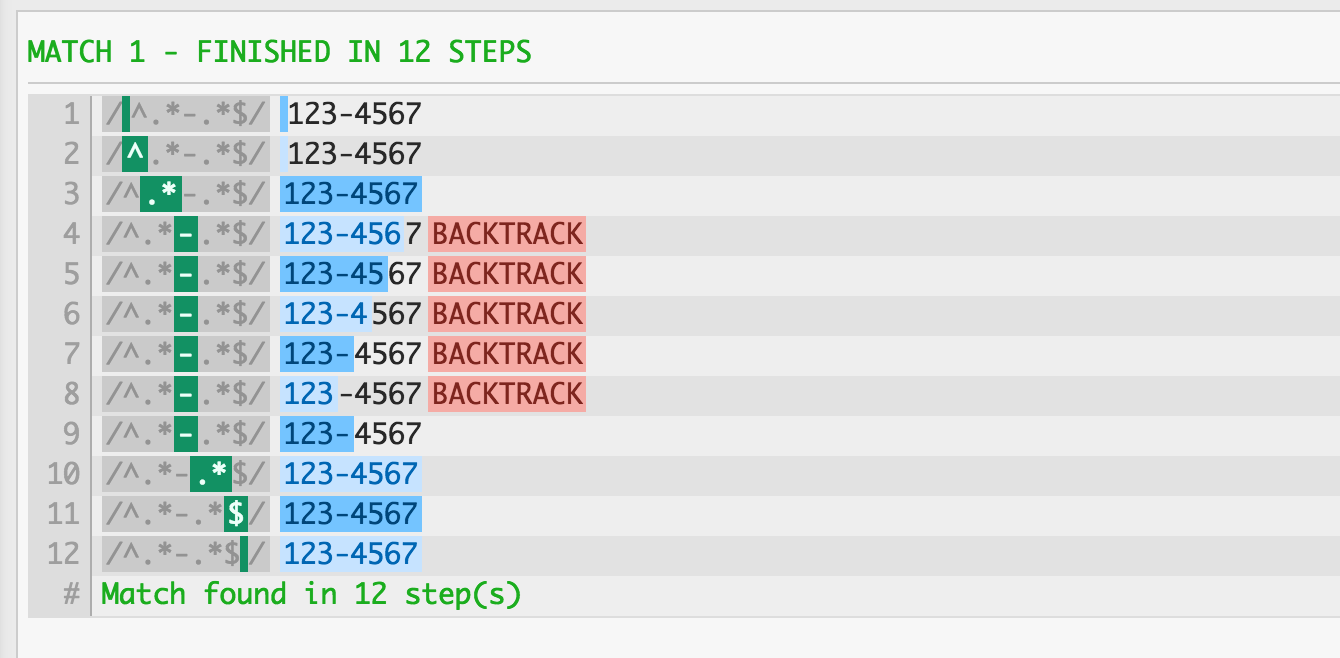Click the regex pattern on step 5
The image size is (1340, 658).
pos(185,274)
